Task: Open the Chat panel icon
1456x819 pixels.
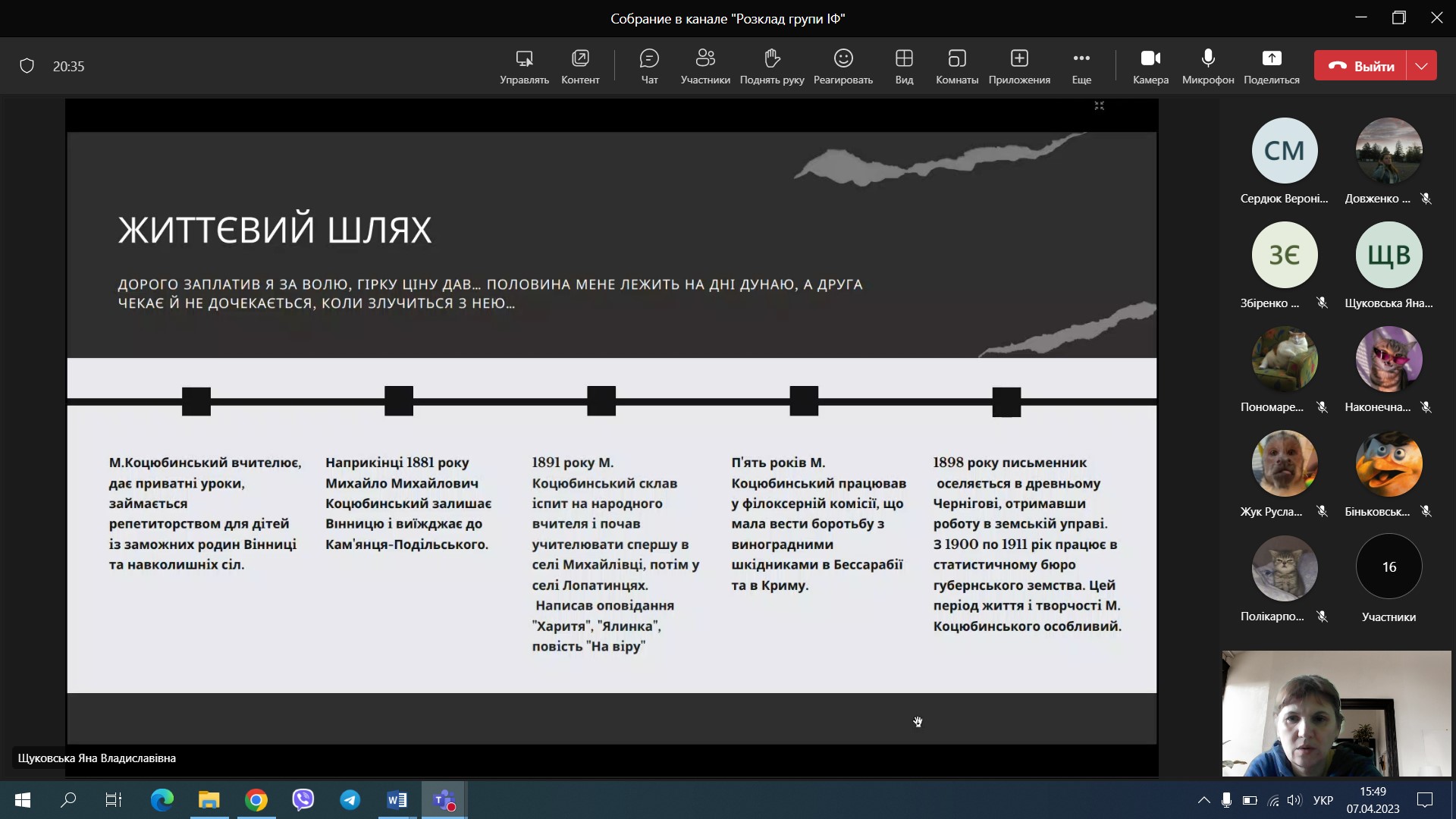Action: 649,59
